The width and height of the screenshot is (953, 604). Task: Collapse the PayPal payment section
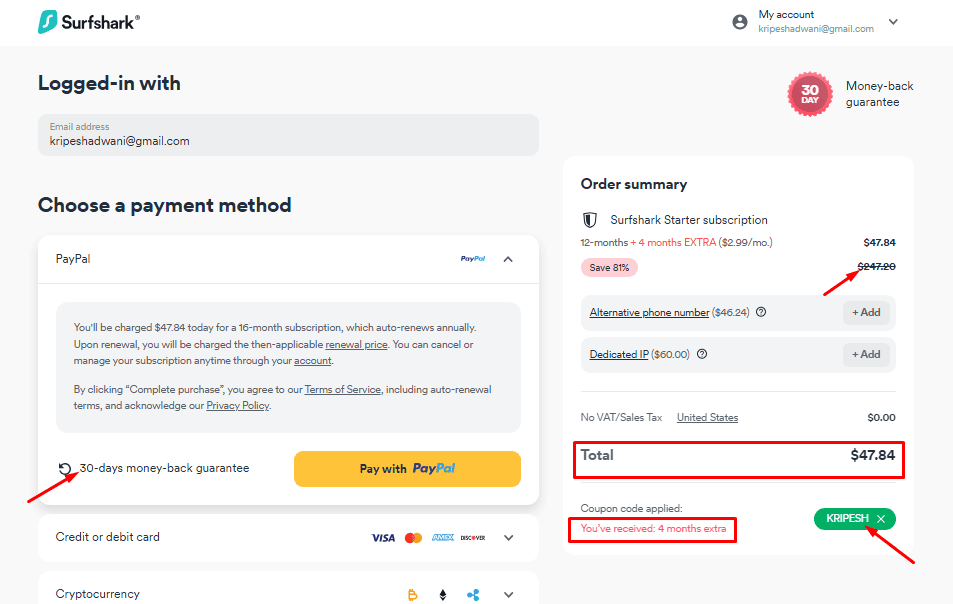[508, 259]
